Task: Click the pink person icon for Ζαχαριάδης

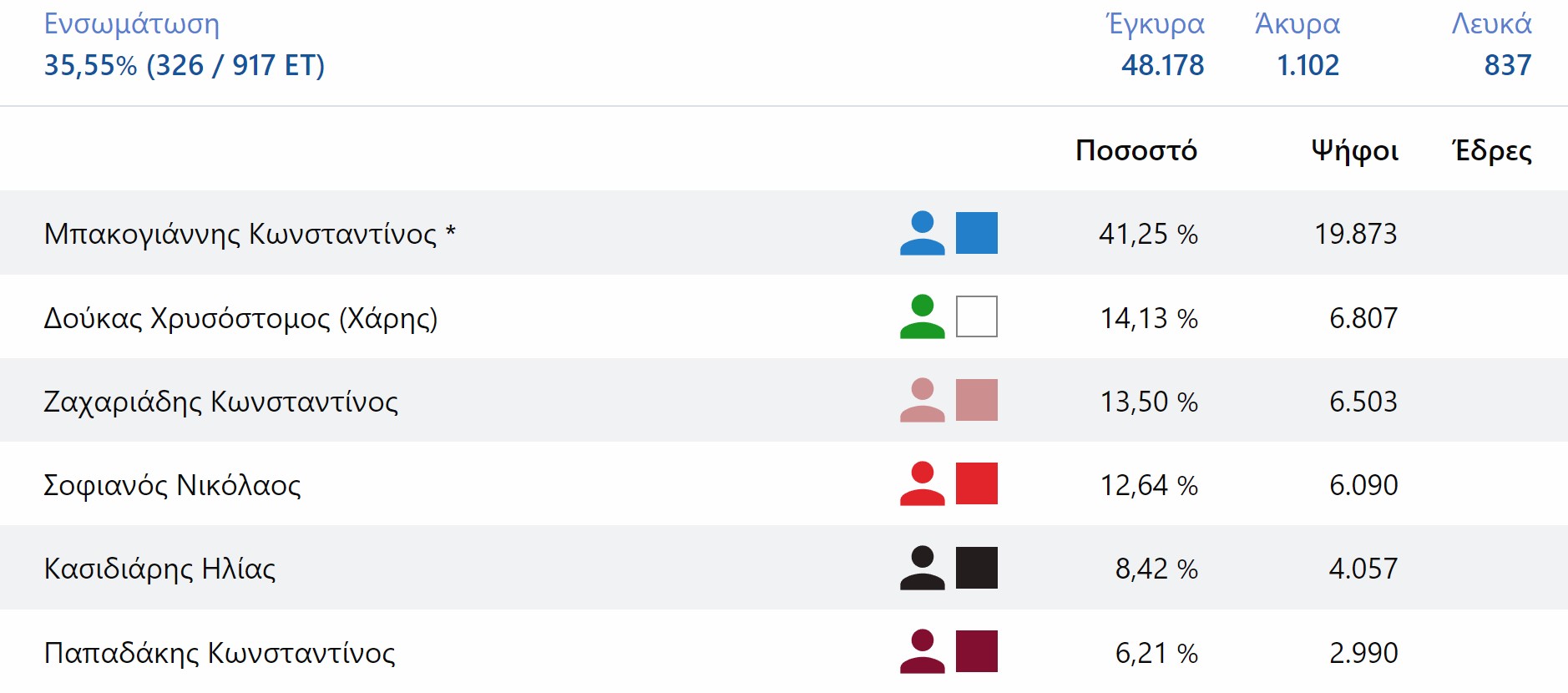Action: click(x=922, y=400)
